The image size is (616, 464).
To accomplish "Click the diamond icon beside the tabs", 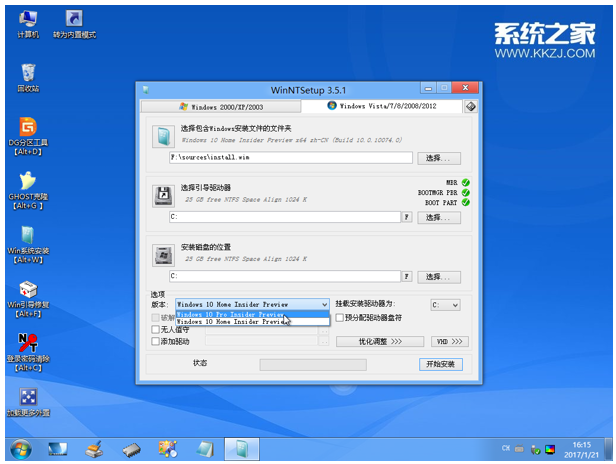I will click(x=471, y=106).
